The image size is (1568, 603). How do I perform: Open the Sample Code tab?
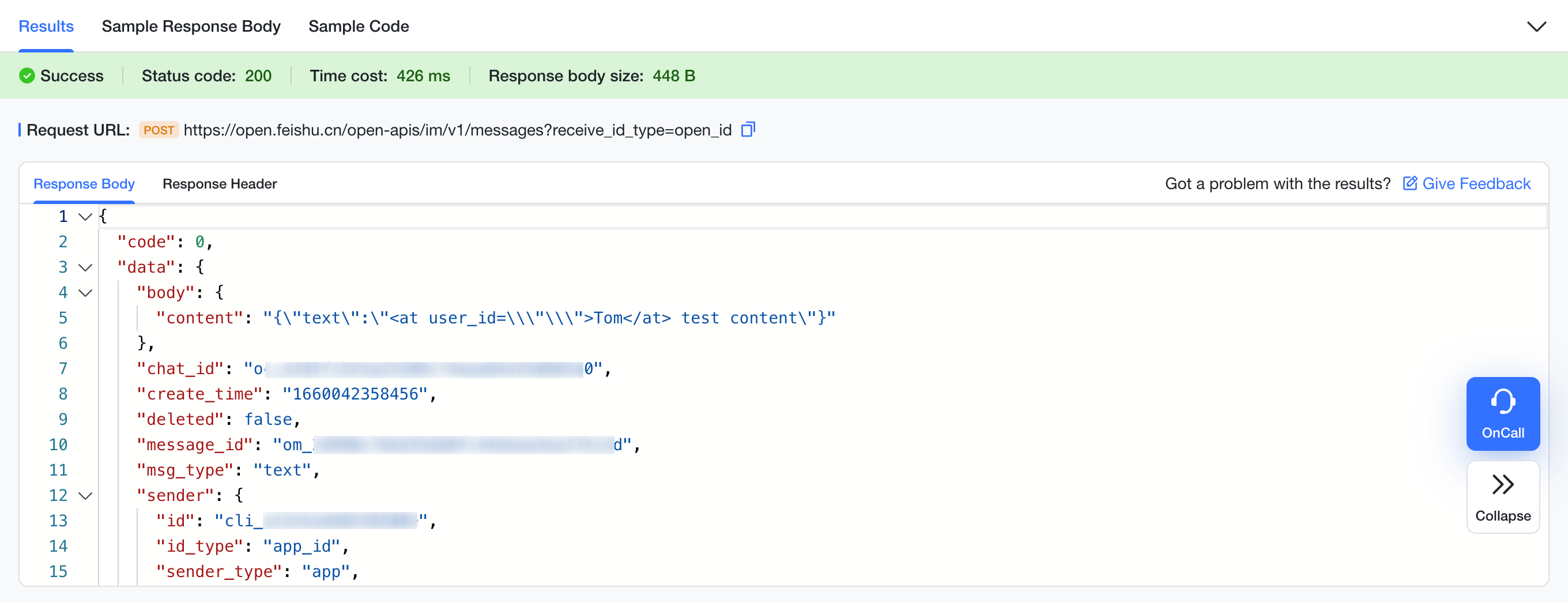coord(359,27)
